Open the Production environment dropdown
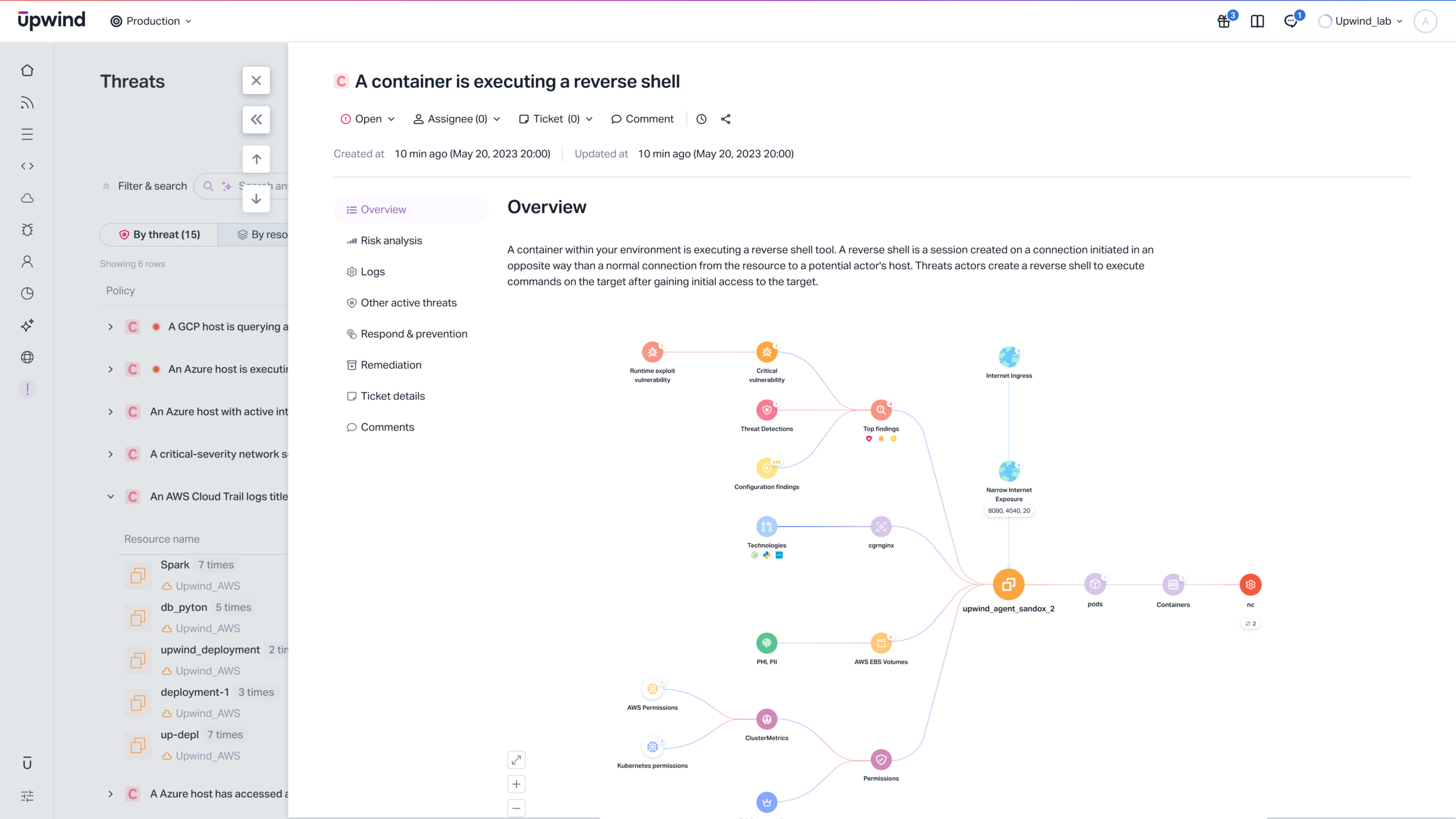Viewport: 1456px width, 819px height. (x=151, y=21)
